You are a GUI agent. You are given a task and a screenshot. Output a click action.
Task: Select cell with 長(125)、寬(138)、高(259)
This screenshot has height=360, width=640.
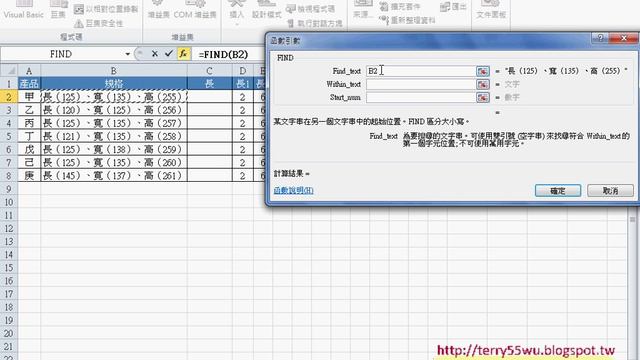[114, 149]
